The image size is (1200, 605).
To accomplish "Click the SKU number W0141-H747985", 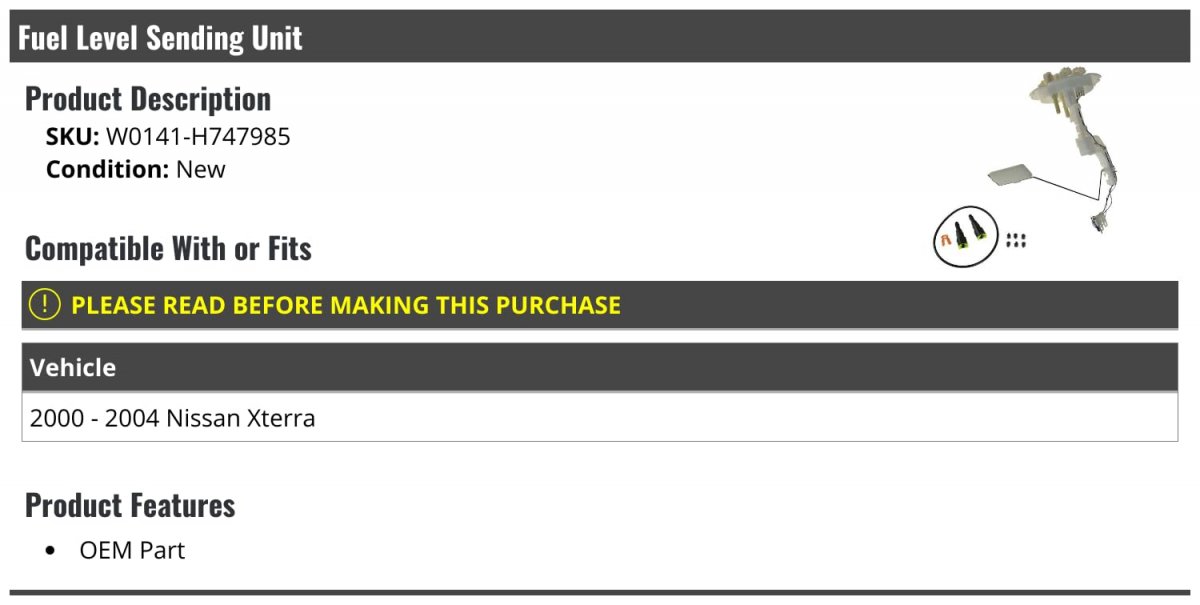I will point(198,136).
